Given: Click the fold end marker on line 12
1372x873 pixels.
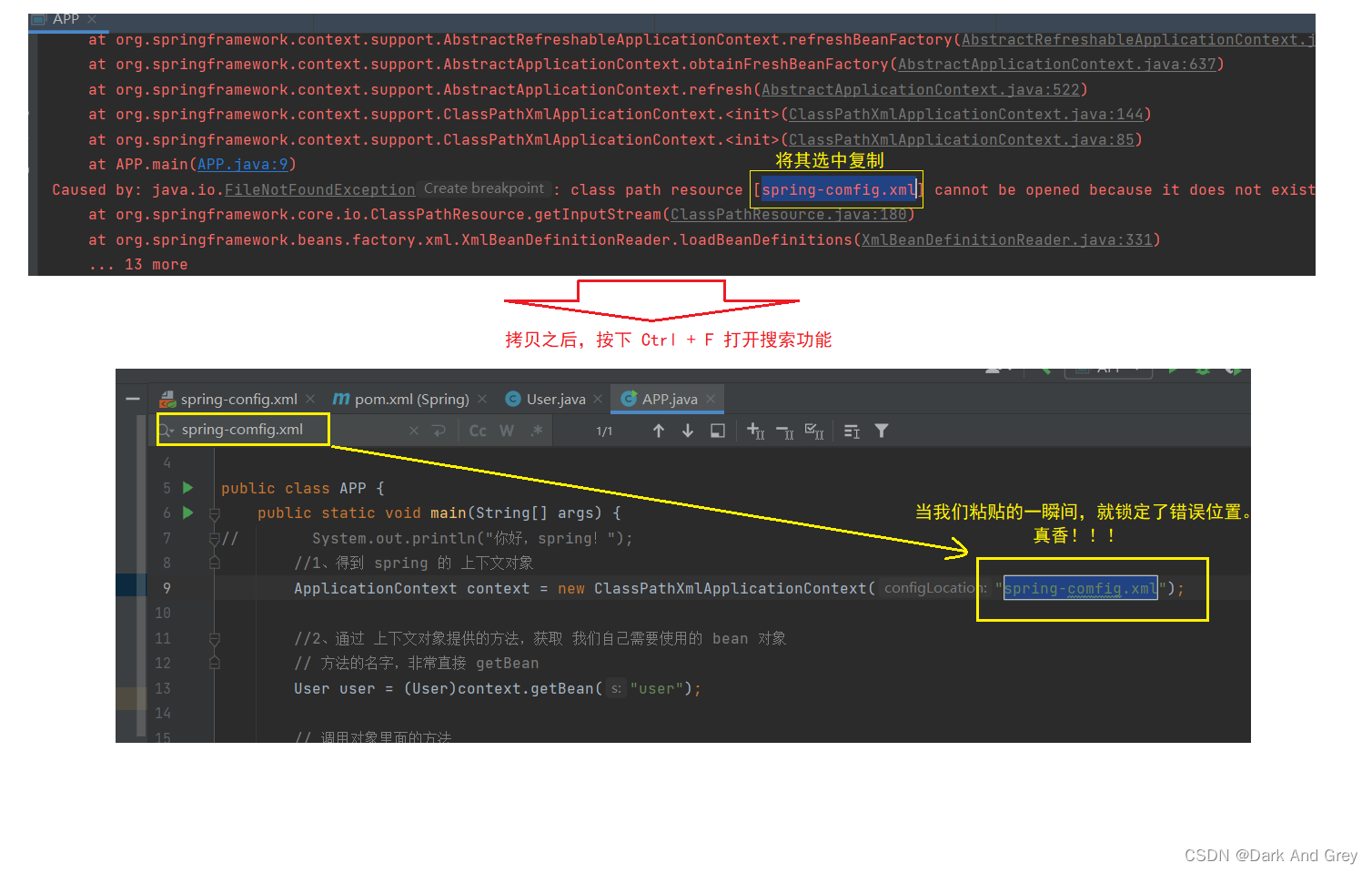Looking at the screenshot, I should tap(215, 663).
